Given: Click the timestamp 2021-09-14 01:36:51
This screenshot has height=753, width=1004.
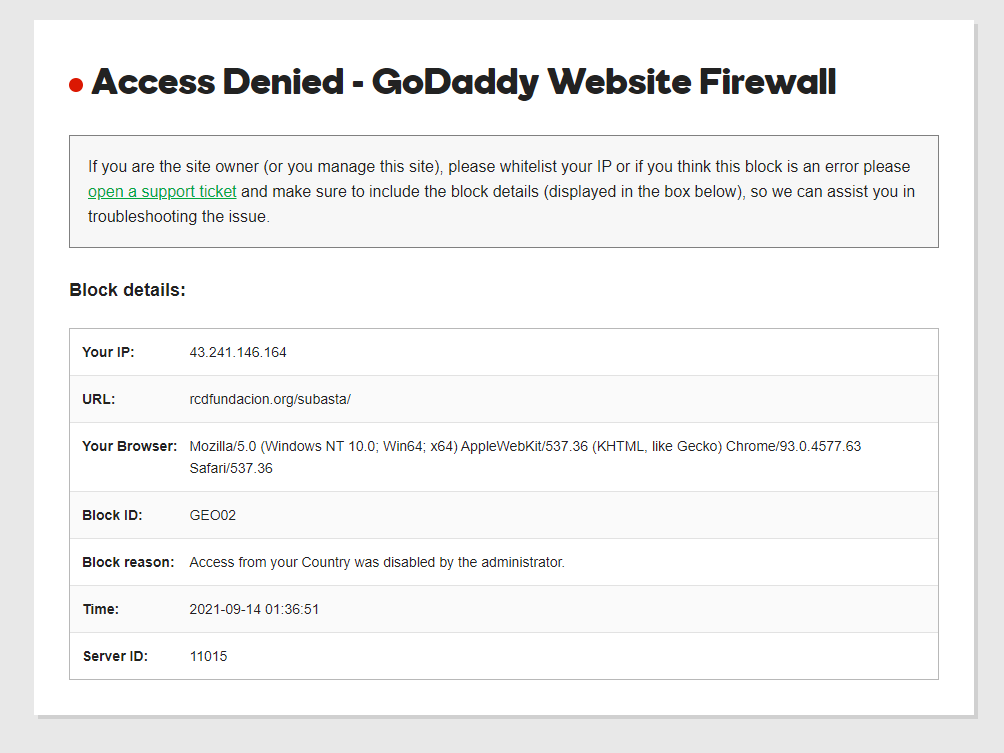Looking at the screenshot, I should pyautogui.click(x=254, y=609).
